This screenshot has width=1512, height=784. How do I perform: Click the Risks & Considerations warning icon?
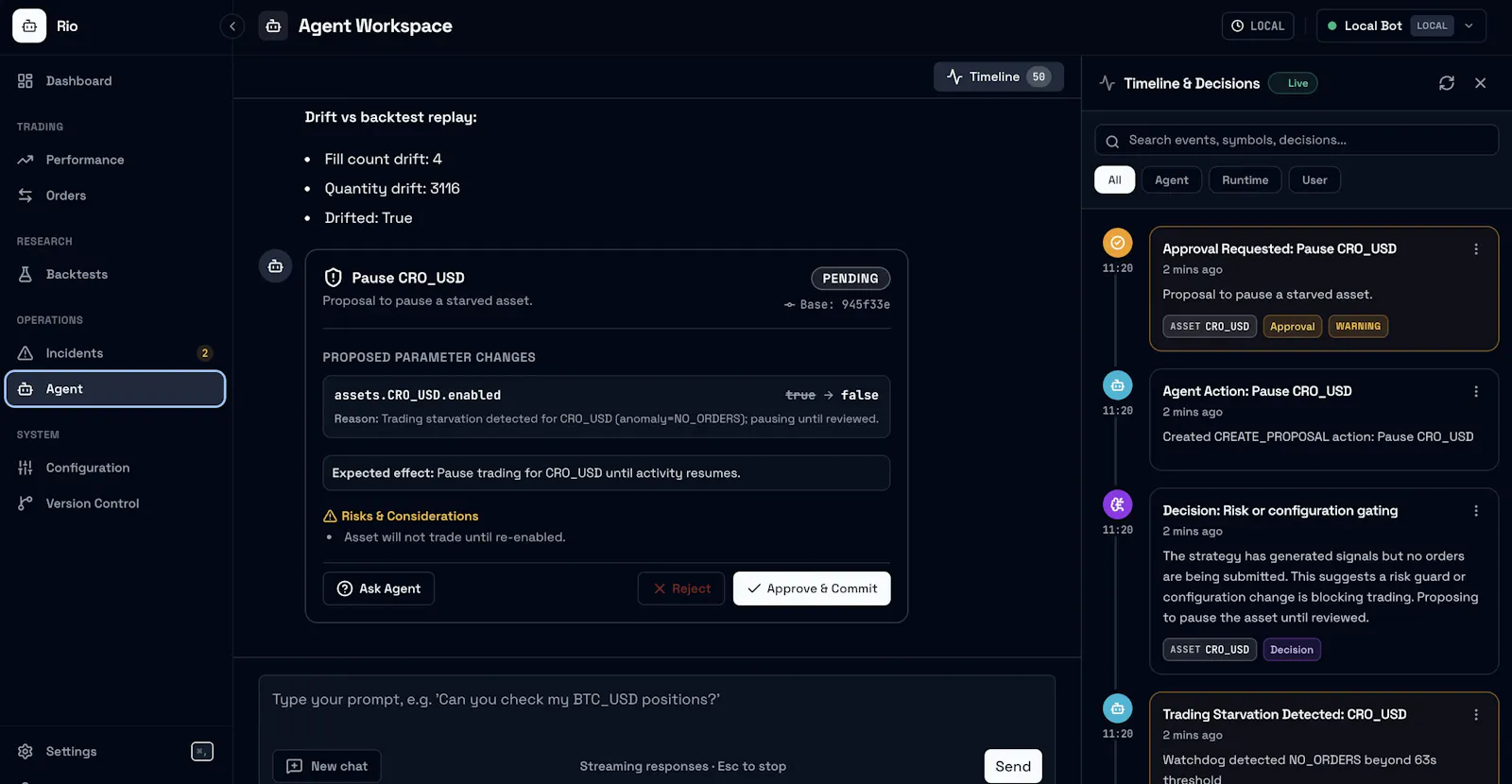tap(330, 517)
